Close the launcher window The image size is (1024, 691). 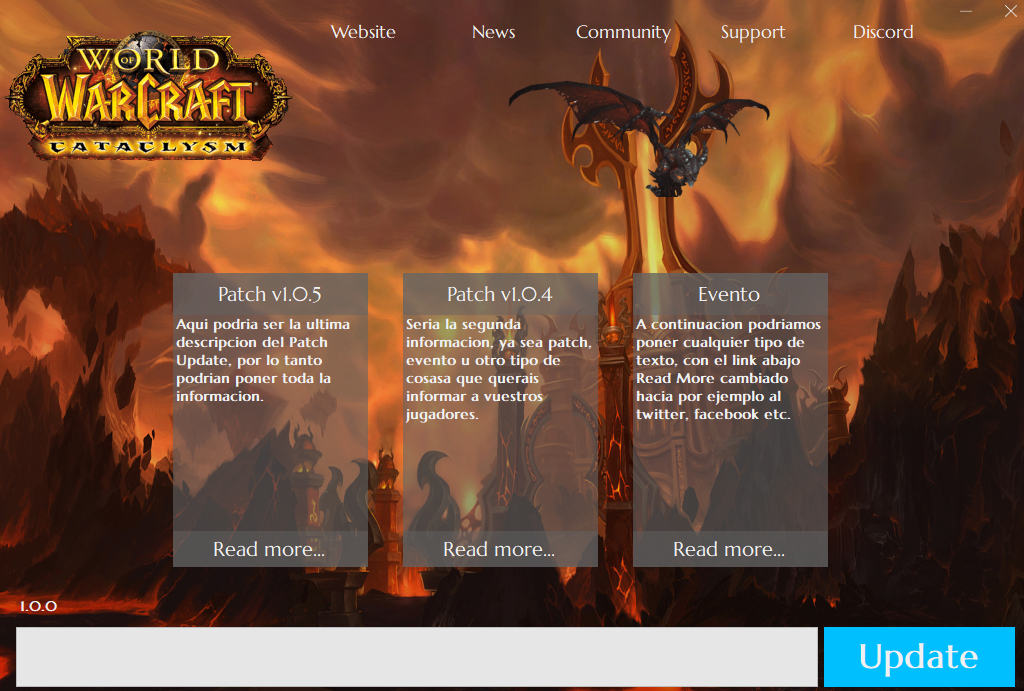coord(1010,11)
